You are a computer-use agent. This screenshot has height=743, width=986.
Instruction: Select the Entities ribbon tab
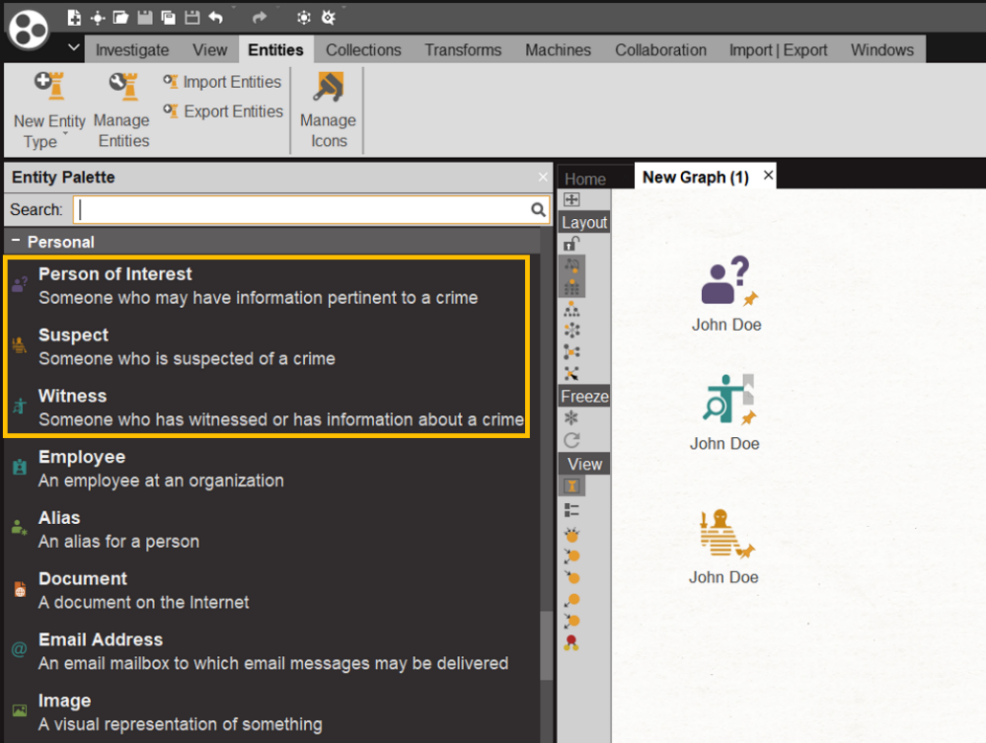(275, 50)
